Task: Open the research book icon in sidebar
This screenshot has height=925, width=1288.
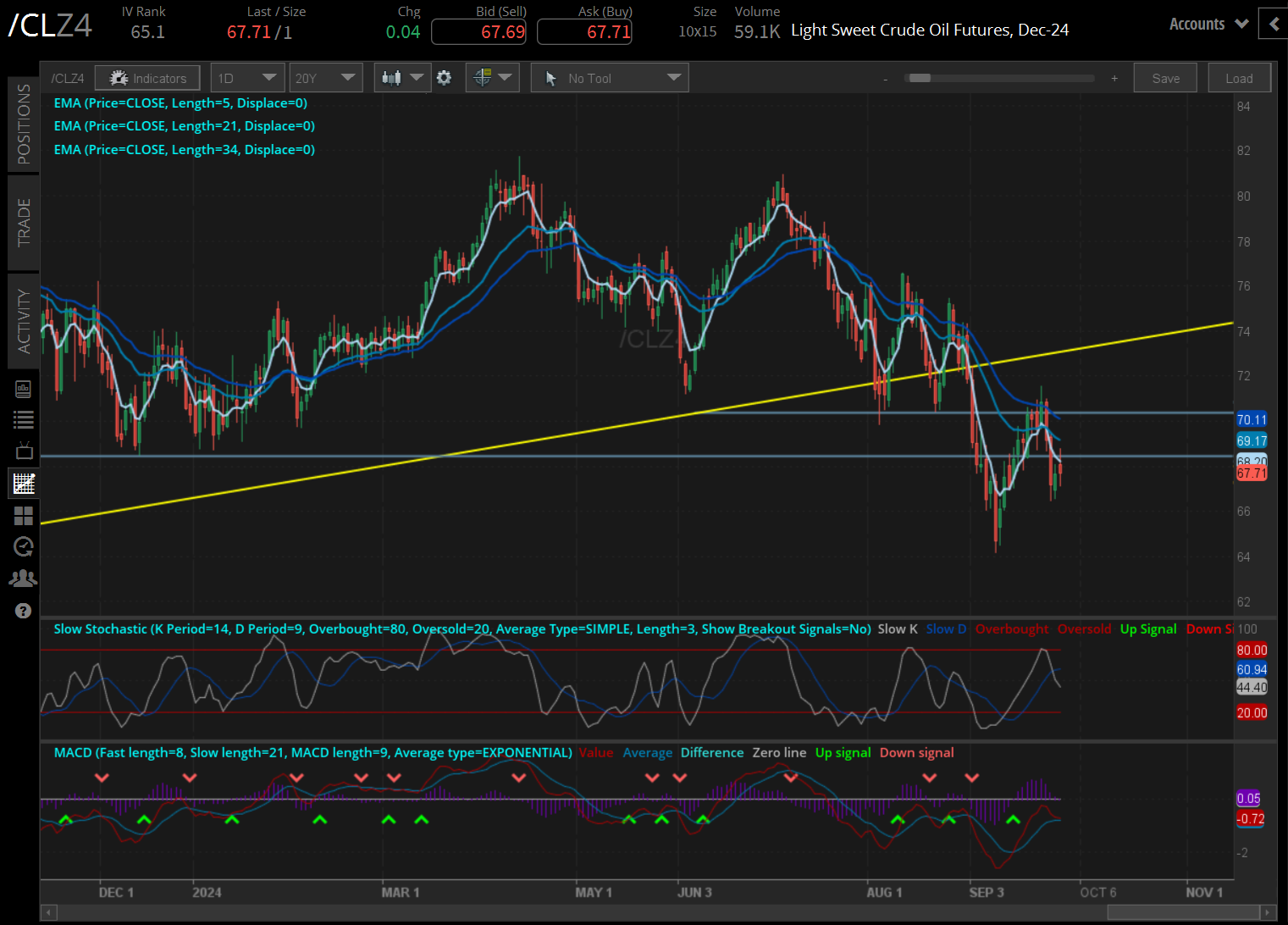Action: pyautogui.click(x=24, y=389)
